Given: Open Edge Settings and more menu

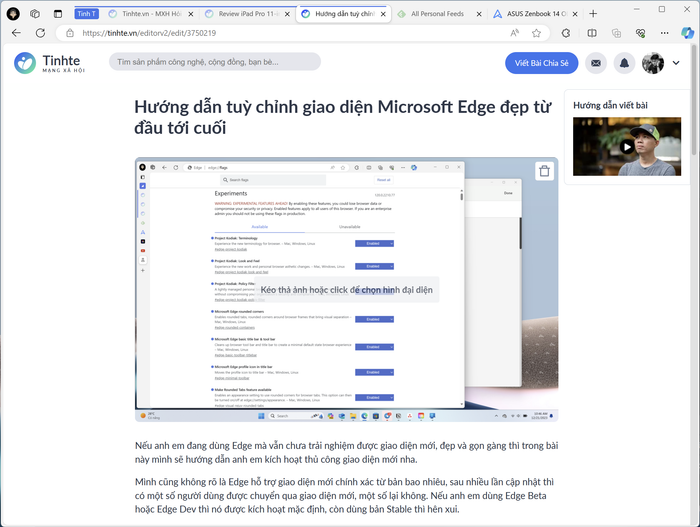Looking at the screenshot, I should point(665,33).
